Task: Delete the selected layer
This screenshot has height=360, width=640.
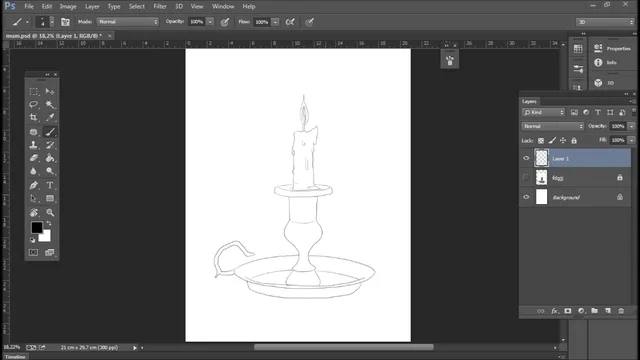Action: [621, 311]
